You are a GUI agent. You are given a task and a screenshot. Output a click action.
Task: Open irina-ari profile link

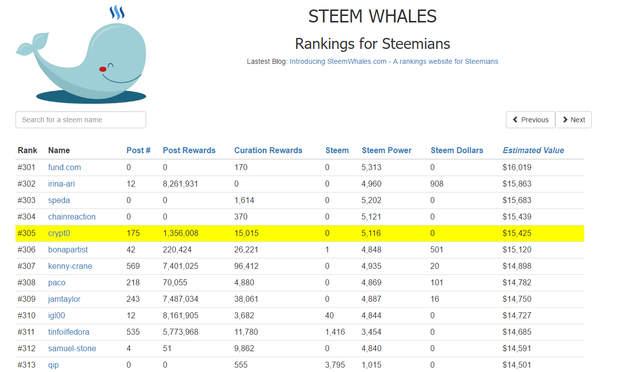61,184
